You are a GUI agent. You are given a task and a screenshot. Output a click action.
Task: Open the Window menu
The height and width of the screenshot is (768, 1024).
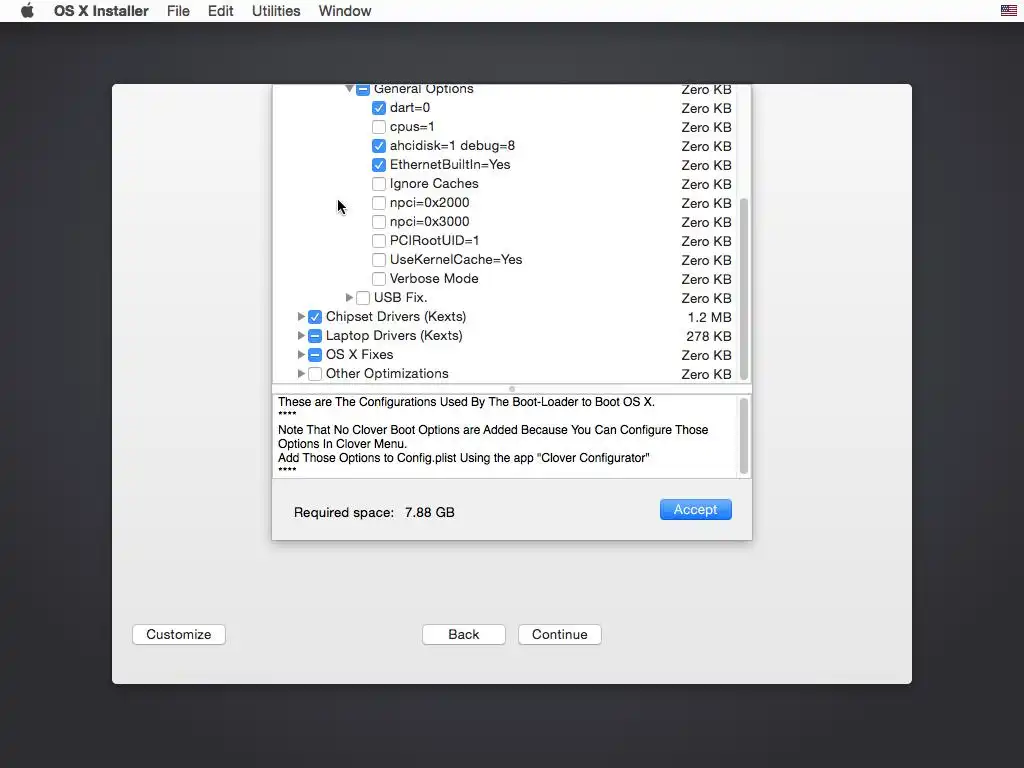click(x=345, y=11)
